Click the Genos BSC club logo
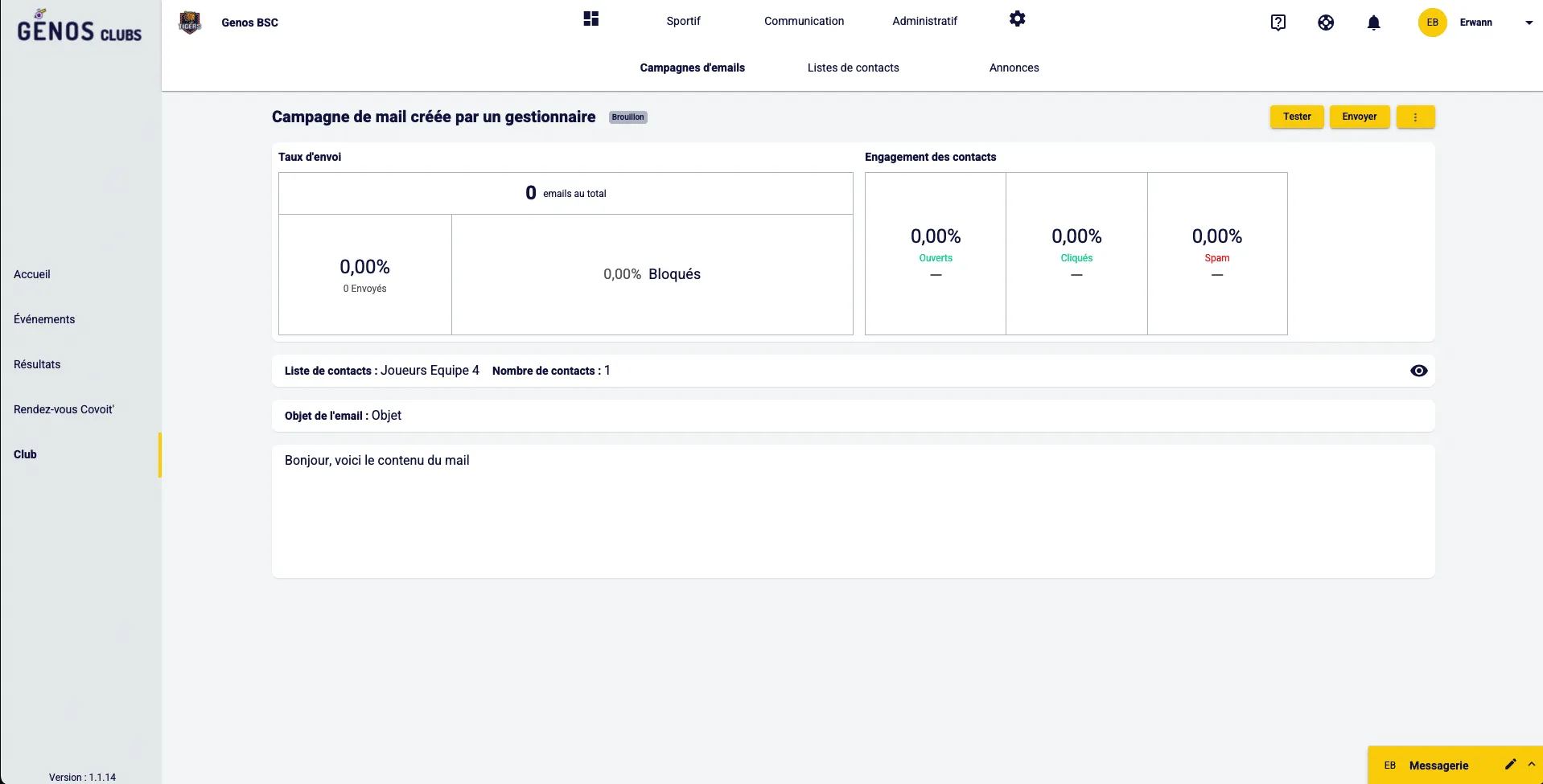This screenshot has height=784, width=1543. pyautogui.click(x=190, y=23)
